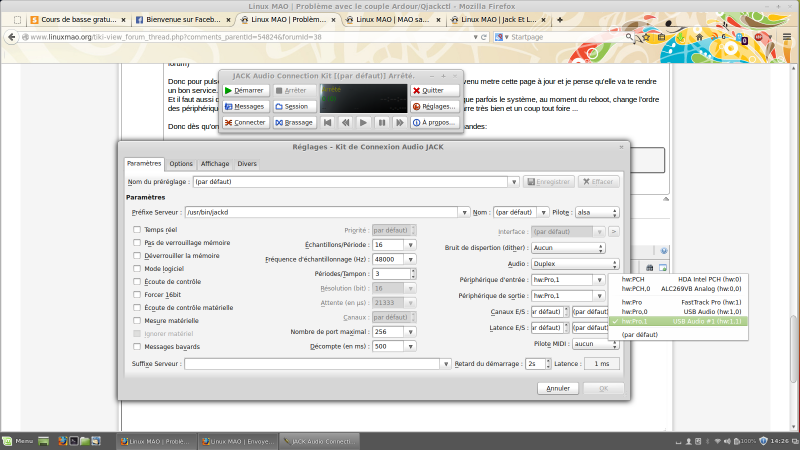800x450 pixels.
Task: Switch to the Divers tab
Action: [247, 164]
